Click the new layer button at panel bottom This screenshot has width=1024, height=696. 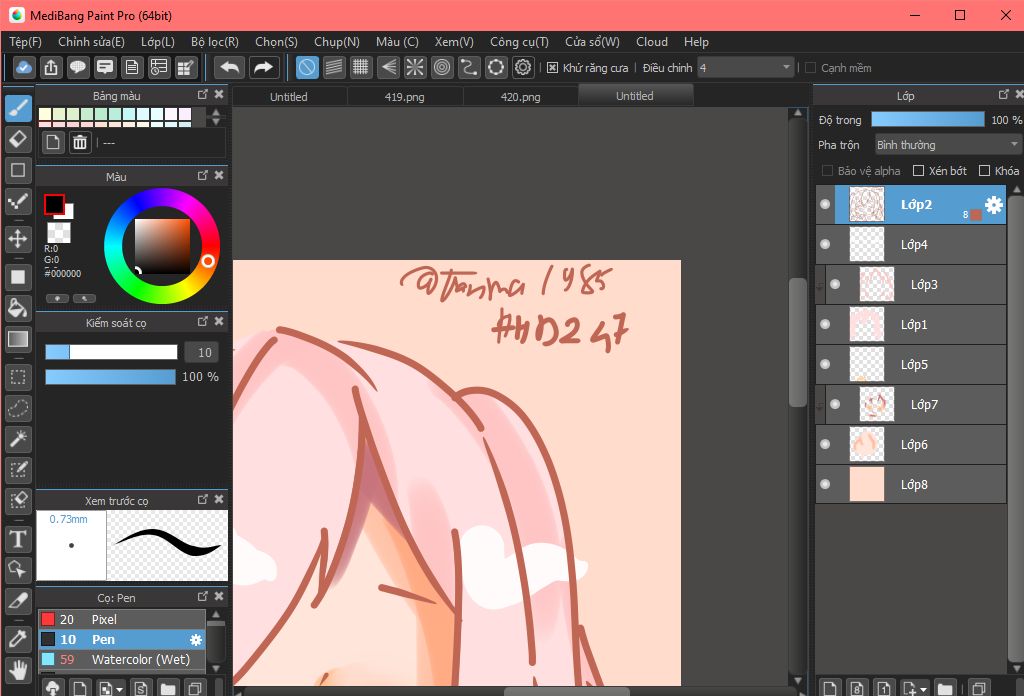click(830, 688)
